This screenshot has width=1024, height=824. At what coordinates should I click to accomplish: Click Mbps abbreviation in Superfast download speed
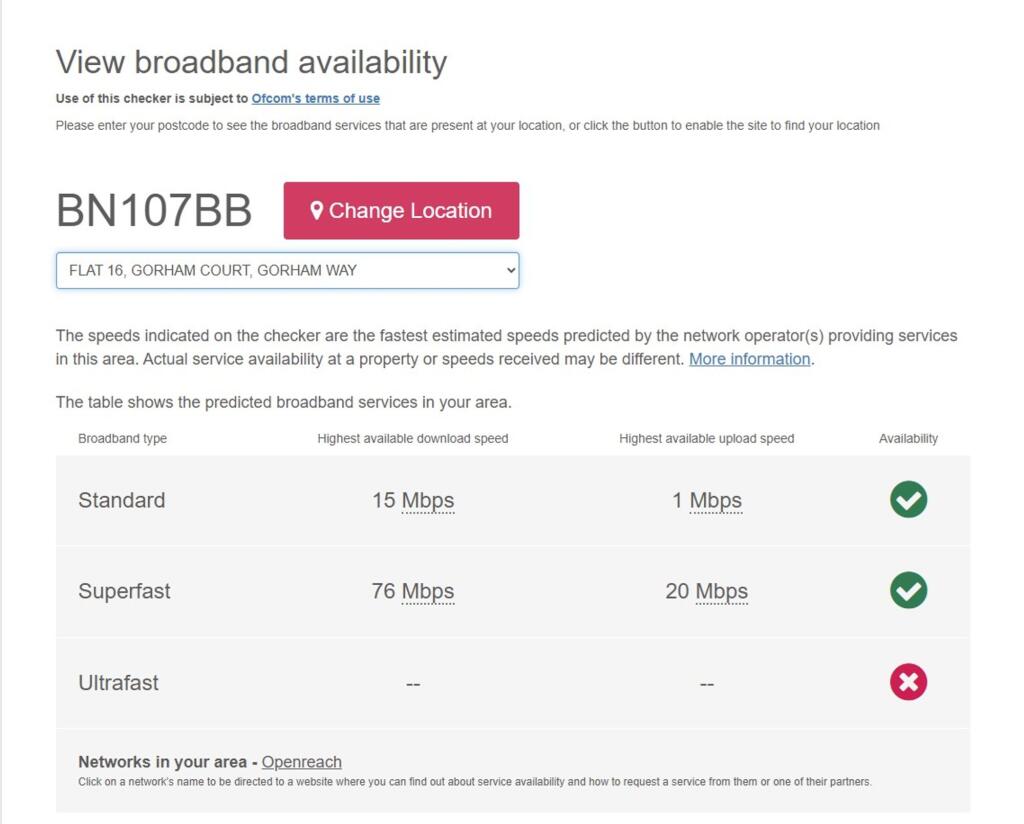pyautogui.click(x=428, y=591)
